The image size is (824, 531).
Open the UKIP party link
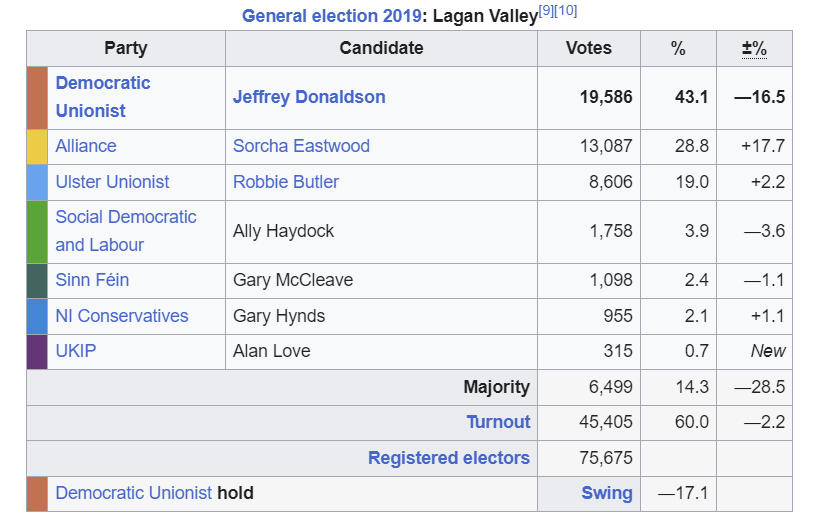click(x=76, y=351)
